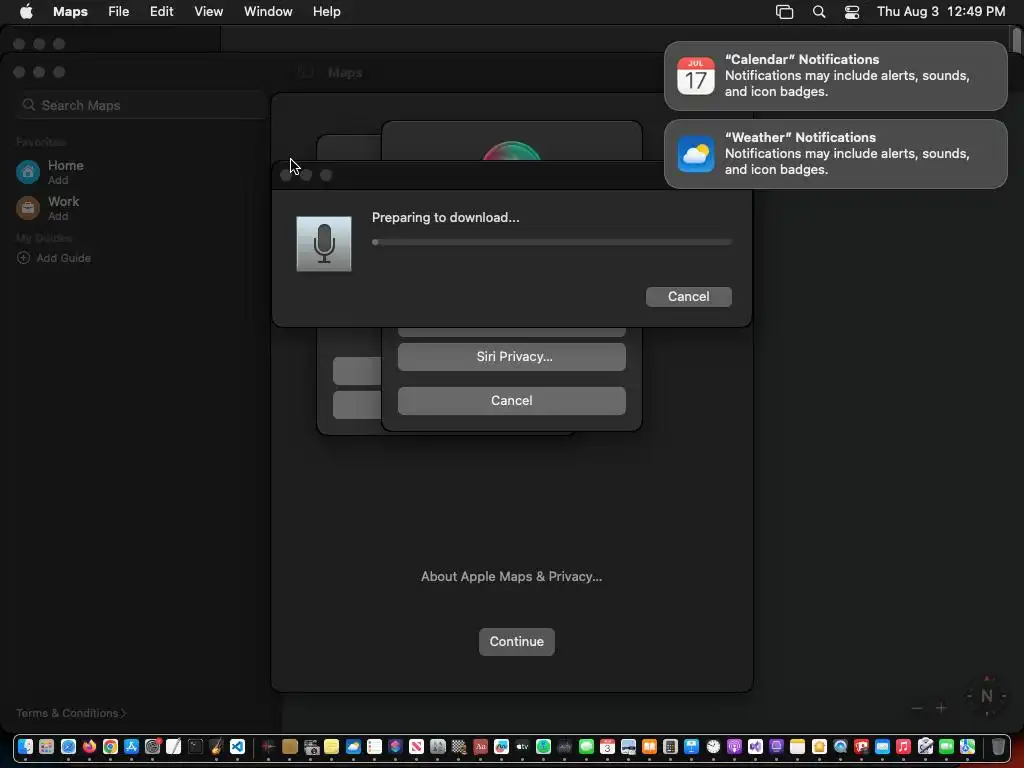
Task: Click the date and time in menu bar
Action: (x=941, y=11)
